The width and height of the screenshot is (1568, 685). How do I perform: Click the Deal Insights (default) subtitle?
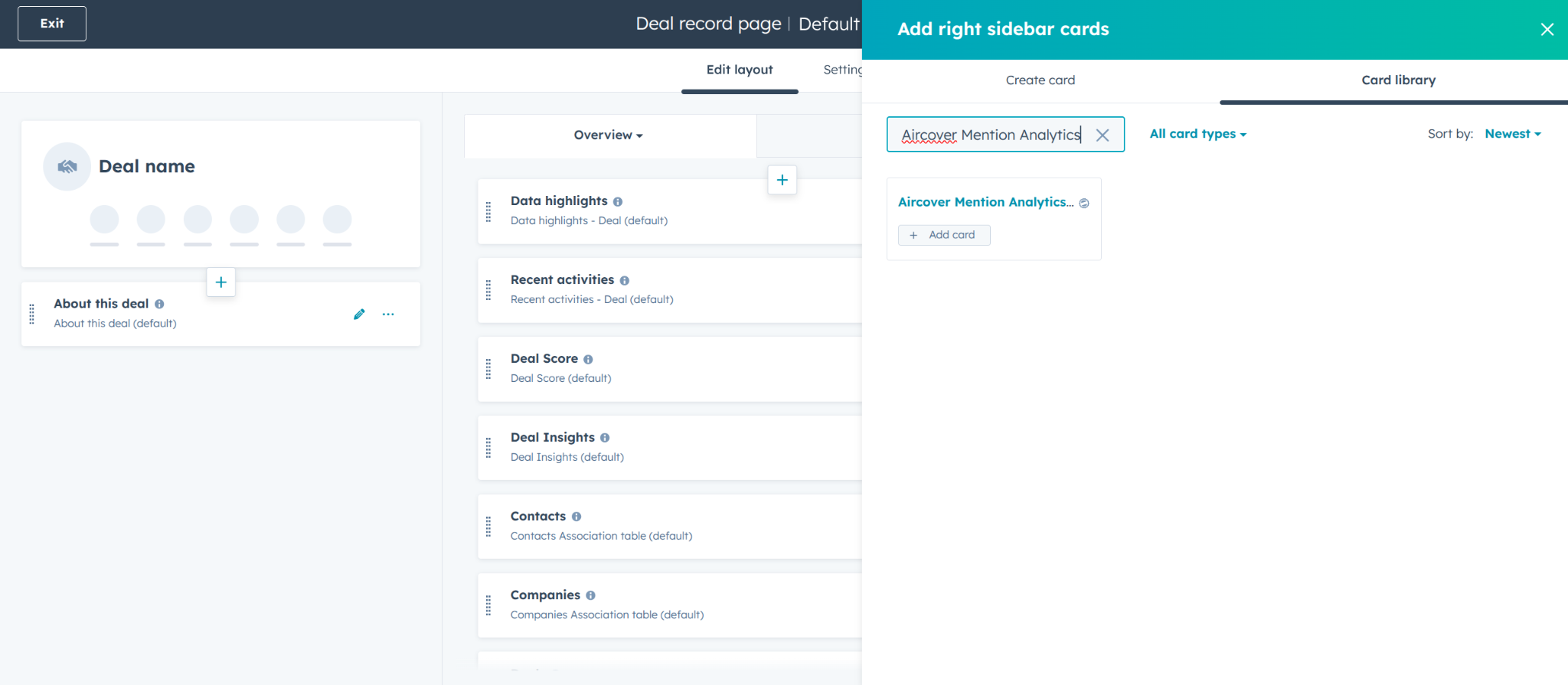click(567, 457)
